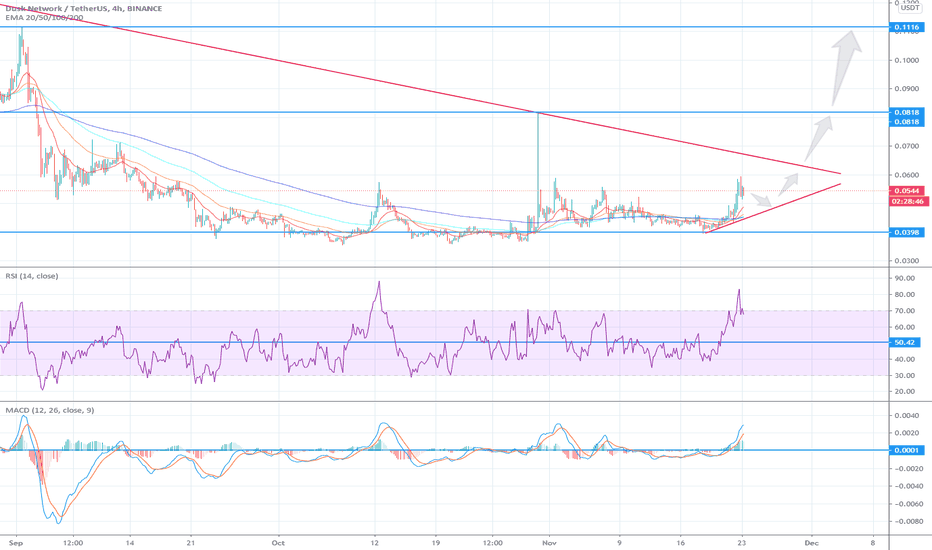Click the 23 date on time axis
This screenshot has width=932, height=550.
[741, 543]
